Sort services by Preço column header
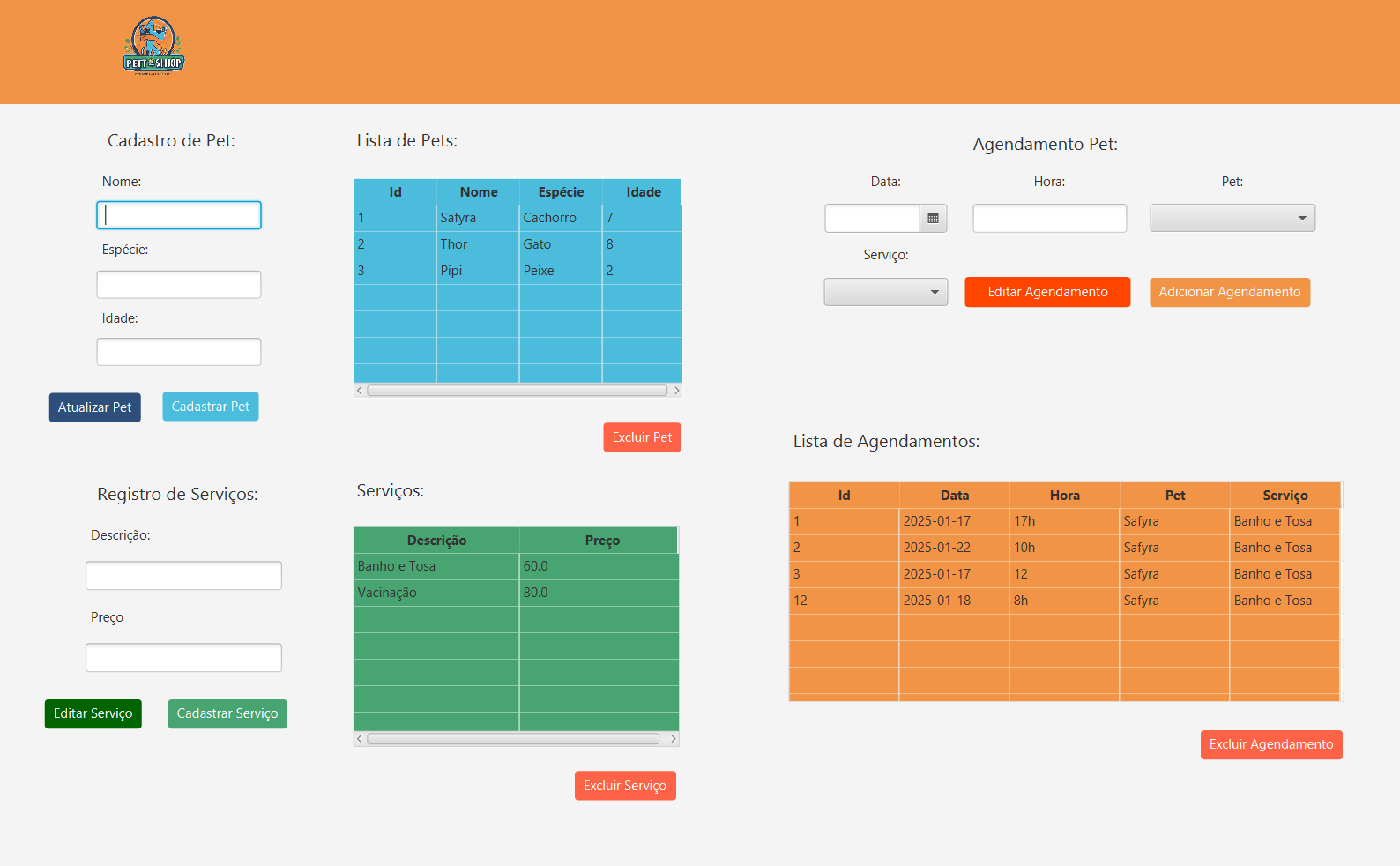Screen dimensions: 1400x866 click(x=601, y=541)
